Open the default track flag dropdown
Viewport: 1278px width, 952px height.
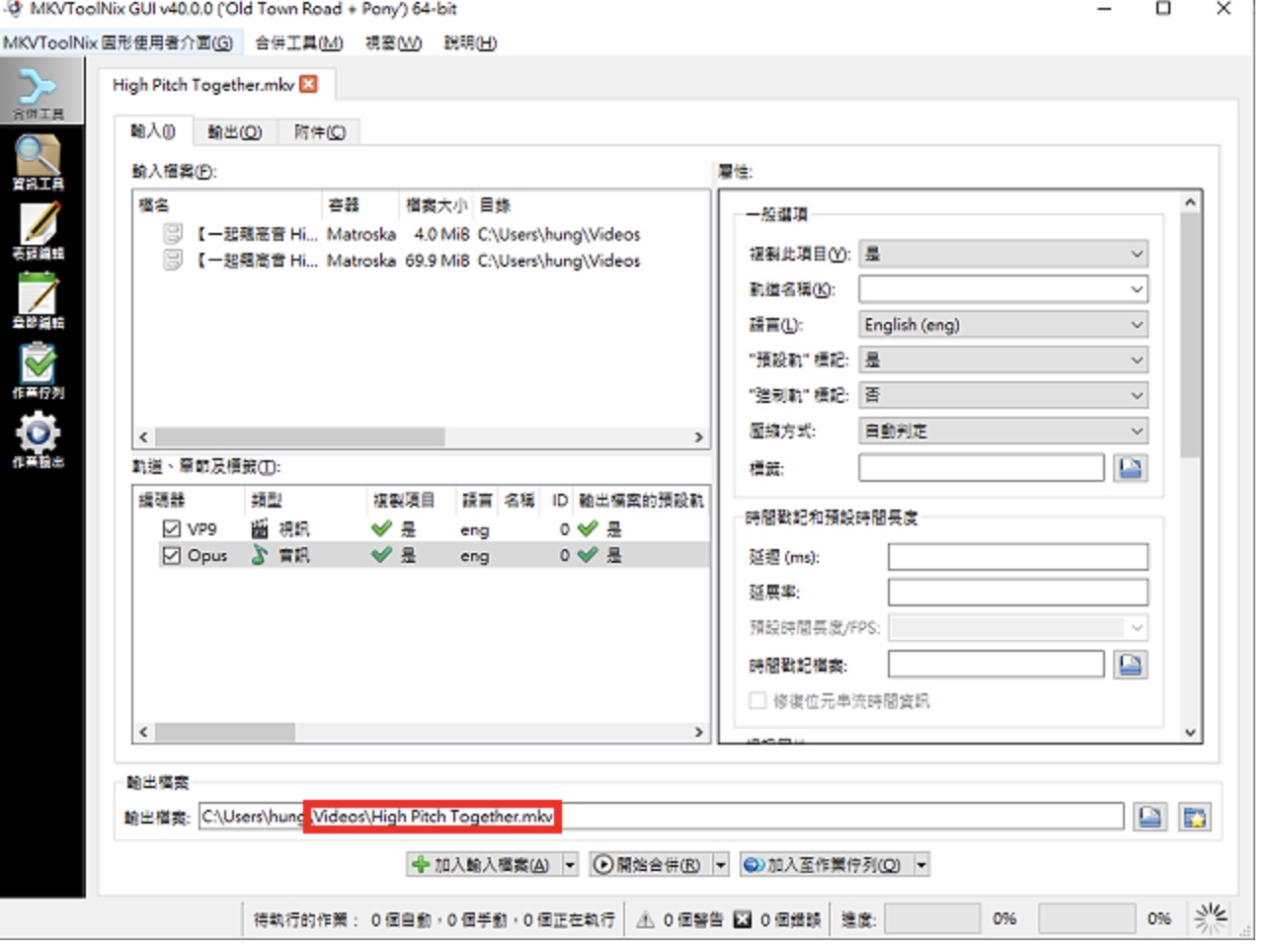[1003, 359]
